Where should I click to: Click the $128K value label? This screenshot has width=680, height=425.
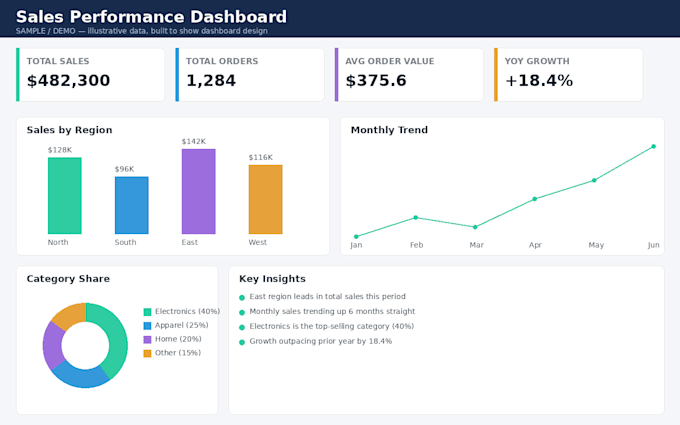tap(60, 150)
